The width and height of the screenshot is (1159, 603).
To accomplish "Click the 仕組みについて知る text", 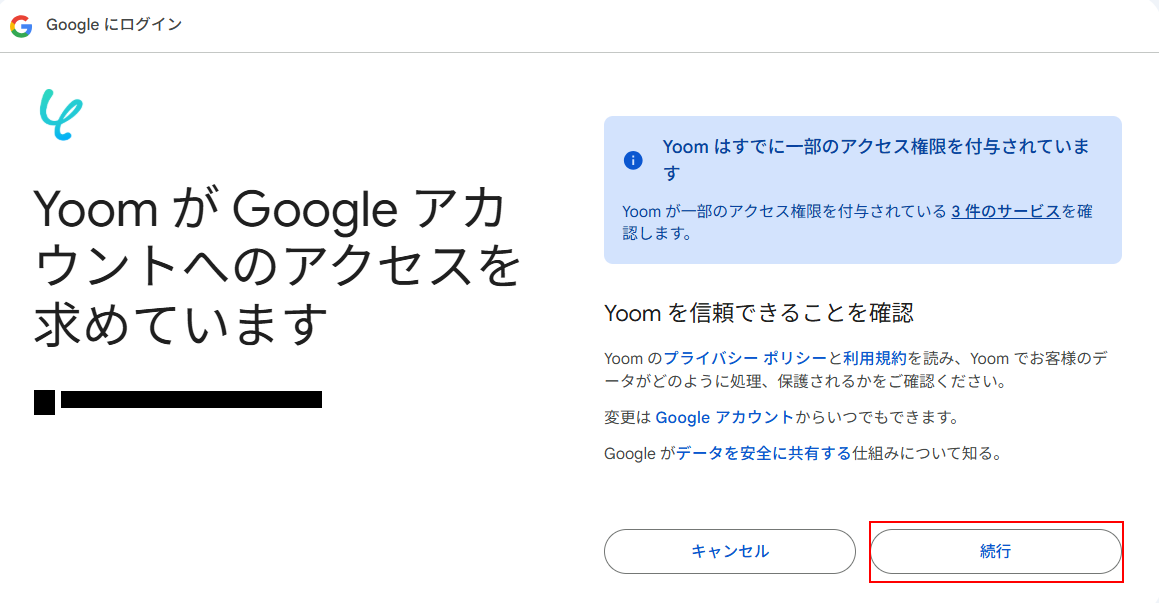I will click(x=925, y=453).
